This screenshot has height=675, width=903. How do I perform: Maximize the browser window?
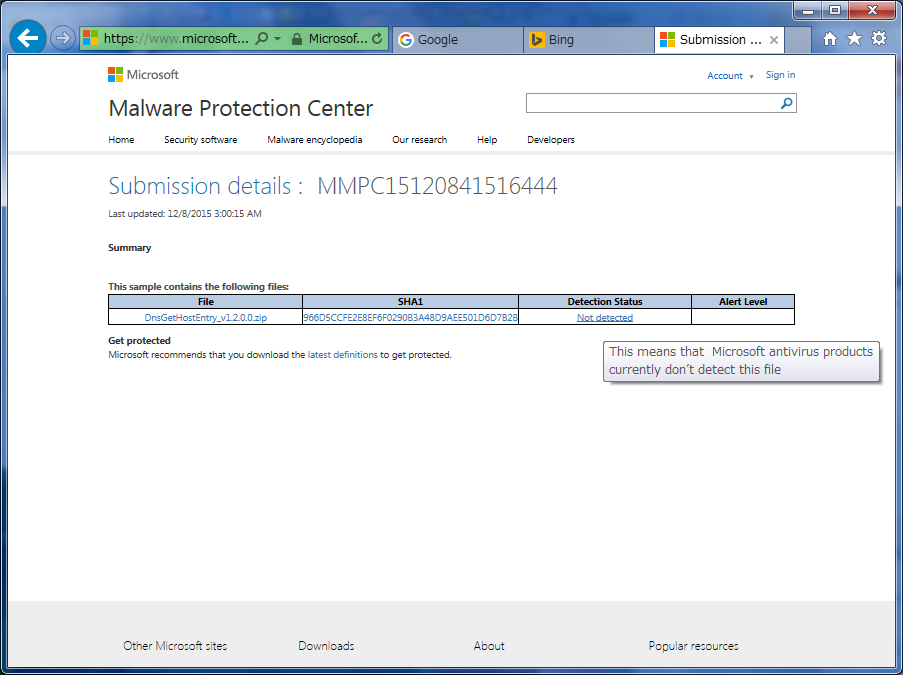(x=835, y=10)
